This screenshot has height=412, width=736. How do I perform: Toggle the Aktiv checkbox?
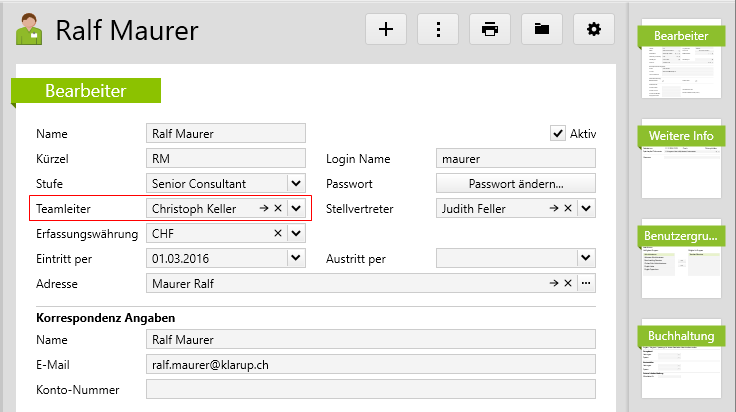558,133
